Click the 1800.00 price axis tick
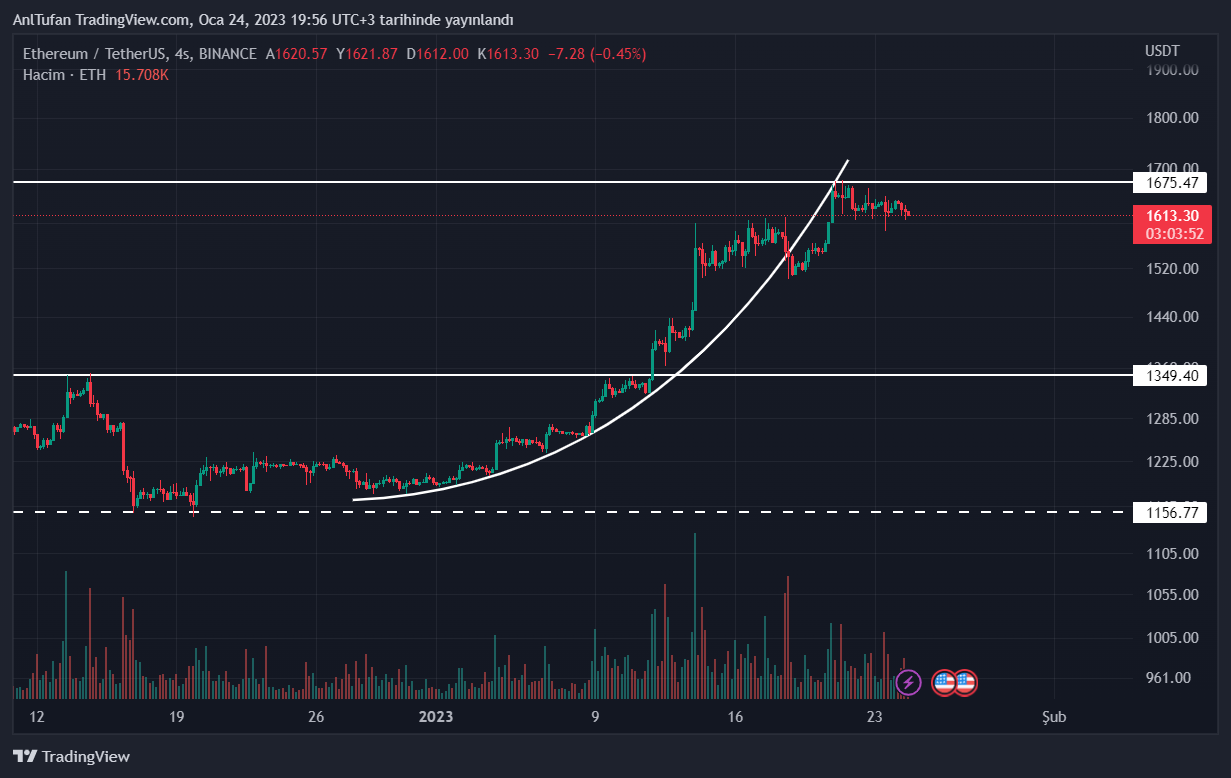The width and height of the screenshot is (1231, 778). [x=1172, y=118]
